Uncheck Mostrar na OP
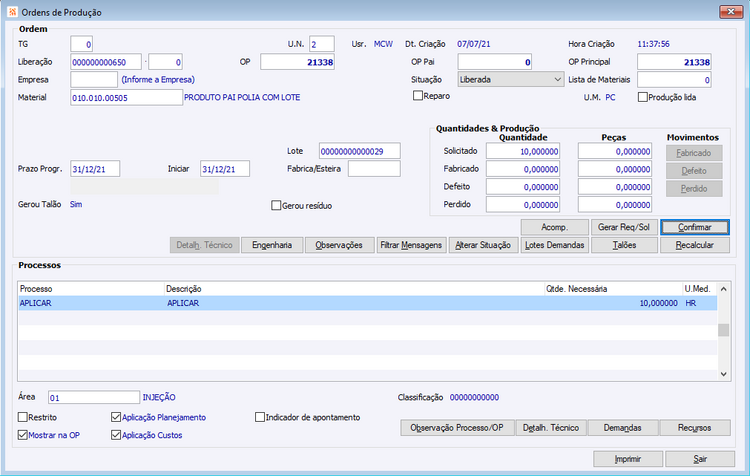The image size is (750, 476). [22, 435]
